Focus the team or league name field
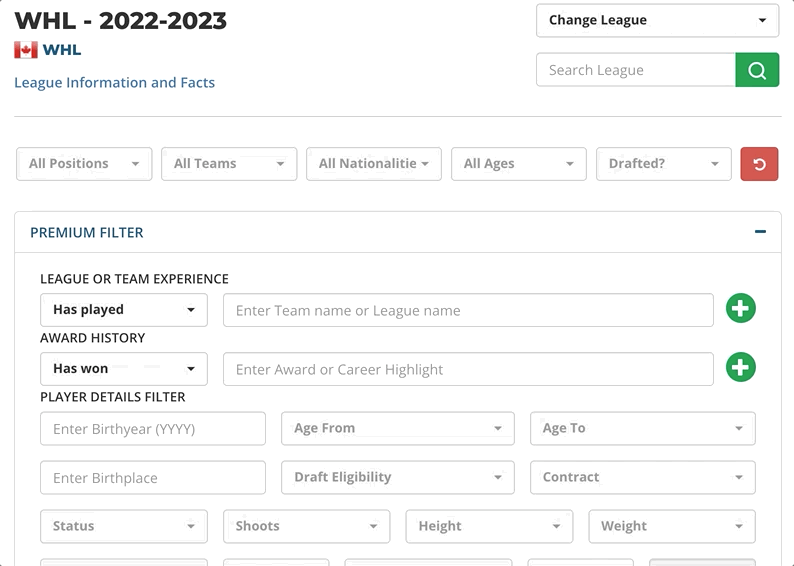 pos(468,310)
